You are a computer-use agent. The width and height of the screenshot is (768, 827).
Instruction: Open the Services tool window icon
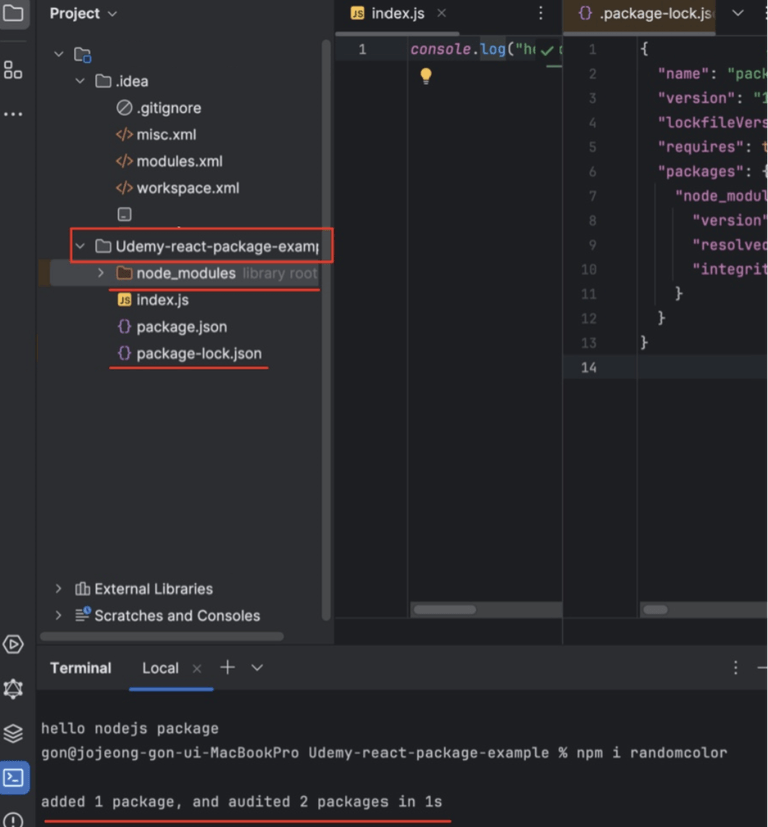click(13, 644)
